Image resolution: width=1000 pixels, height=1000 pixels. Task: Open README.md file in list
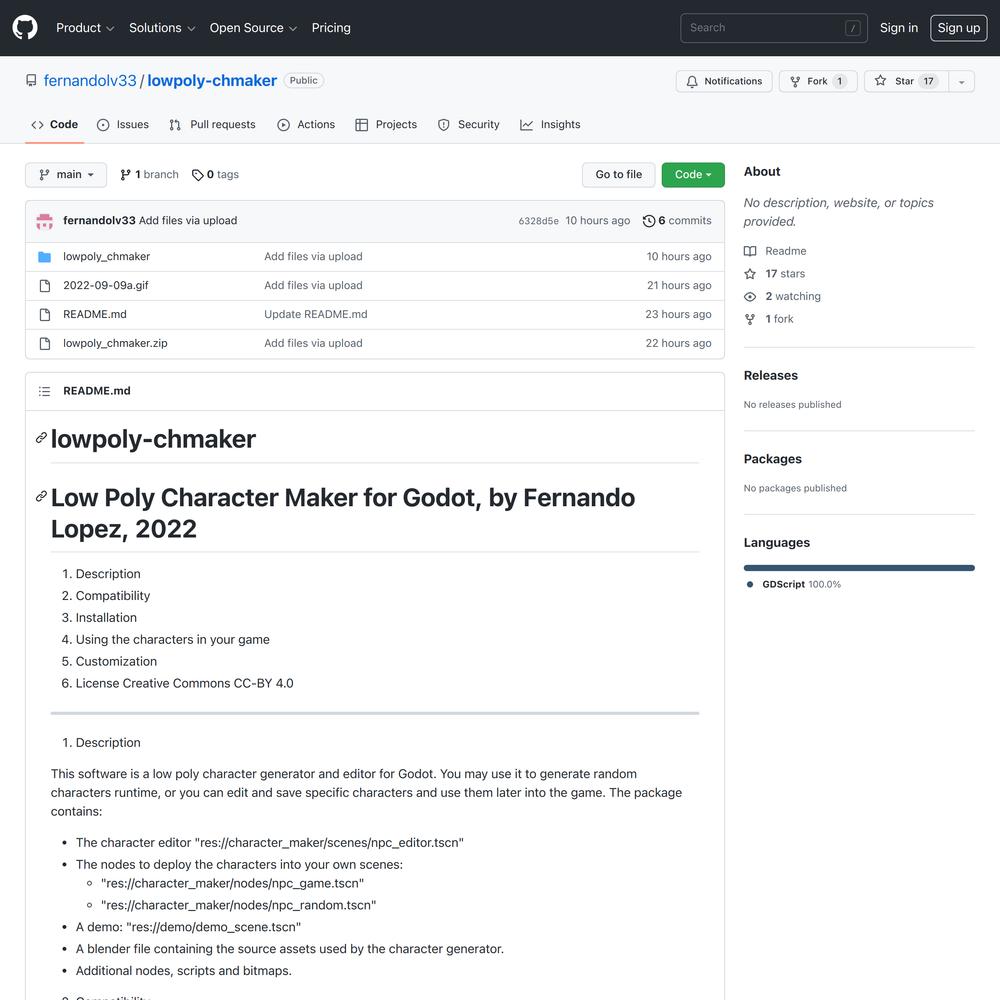pos(95,314)
